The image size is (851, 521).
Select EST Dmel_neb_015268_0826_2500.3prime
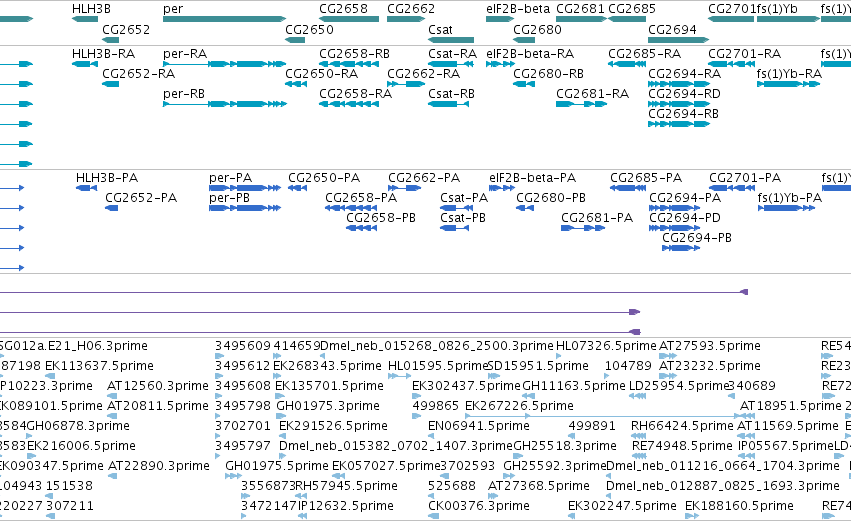437,346
